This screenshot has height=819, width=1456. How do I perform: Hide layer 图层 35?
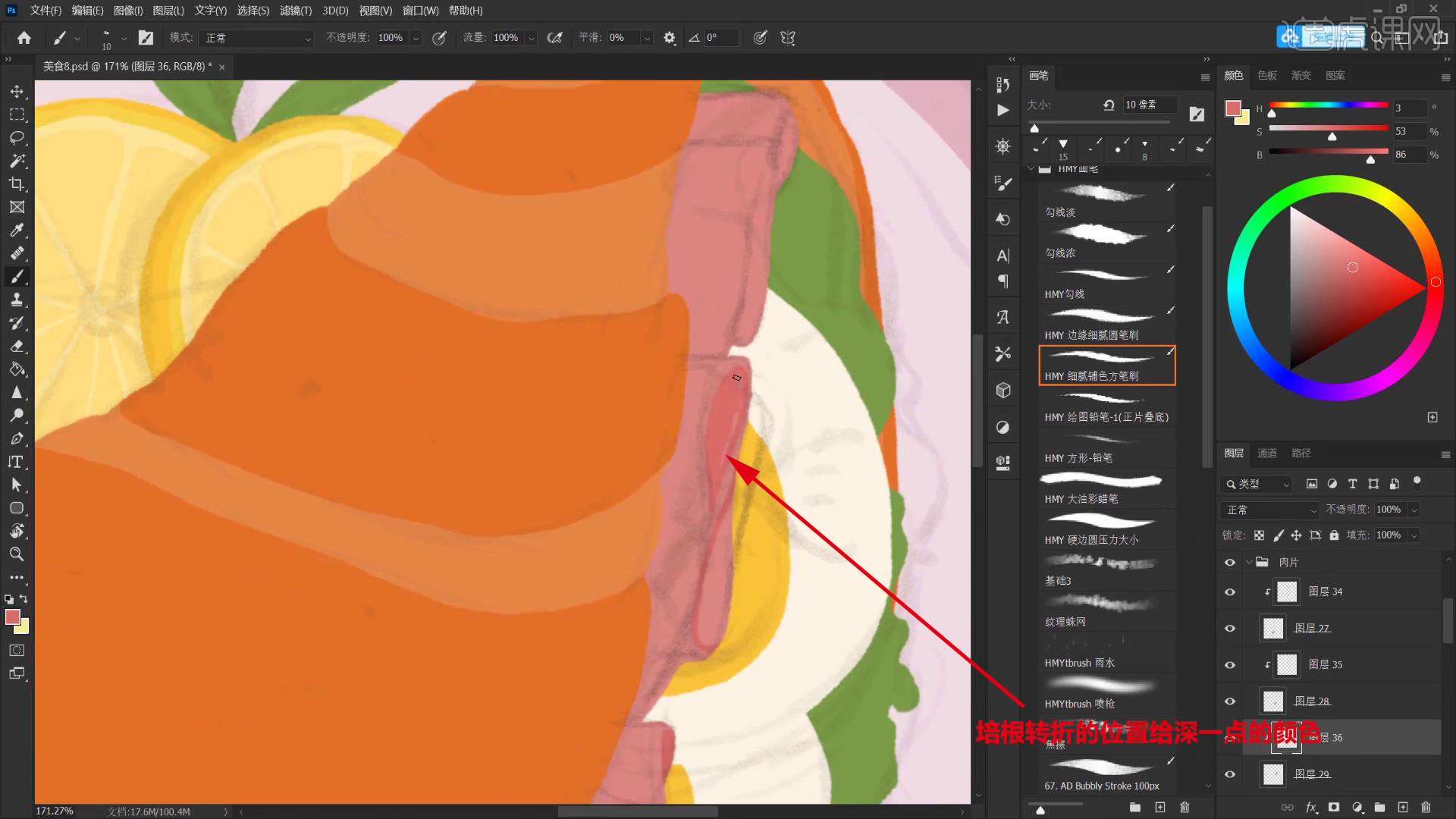(1230, 665)
